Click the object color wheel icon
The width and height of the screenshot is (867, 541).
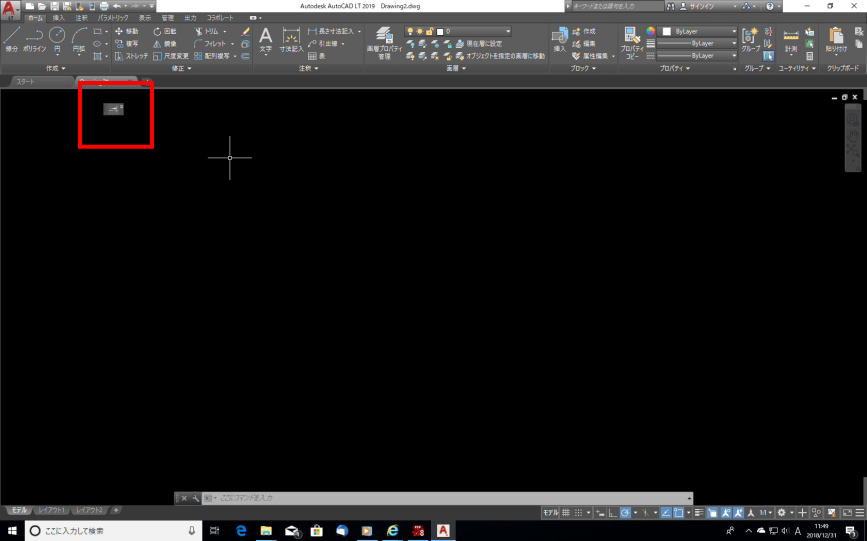(651, 32)
